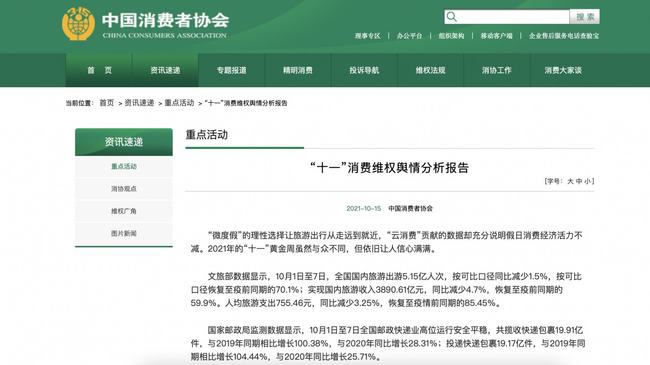The image size is (650, 365).
Task: Click the 搜索 search button
Action: point(585,17)
